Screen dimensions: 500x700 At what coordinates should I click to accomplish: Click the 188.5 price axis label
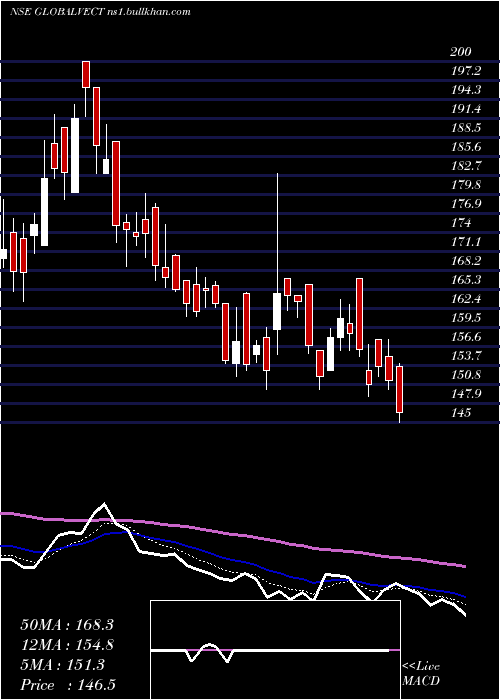click(465, 128)
